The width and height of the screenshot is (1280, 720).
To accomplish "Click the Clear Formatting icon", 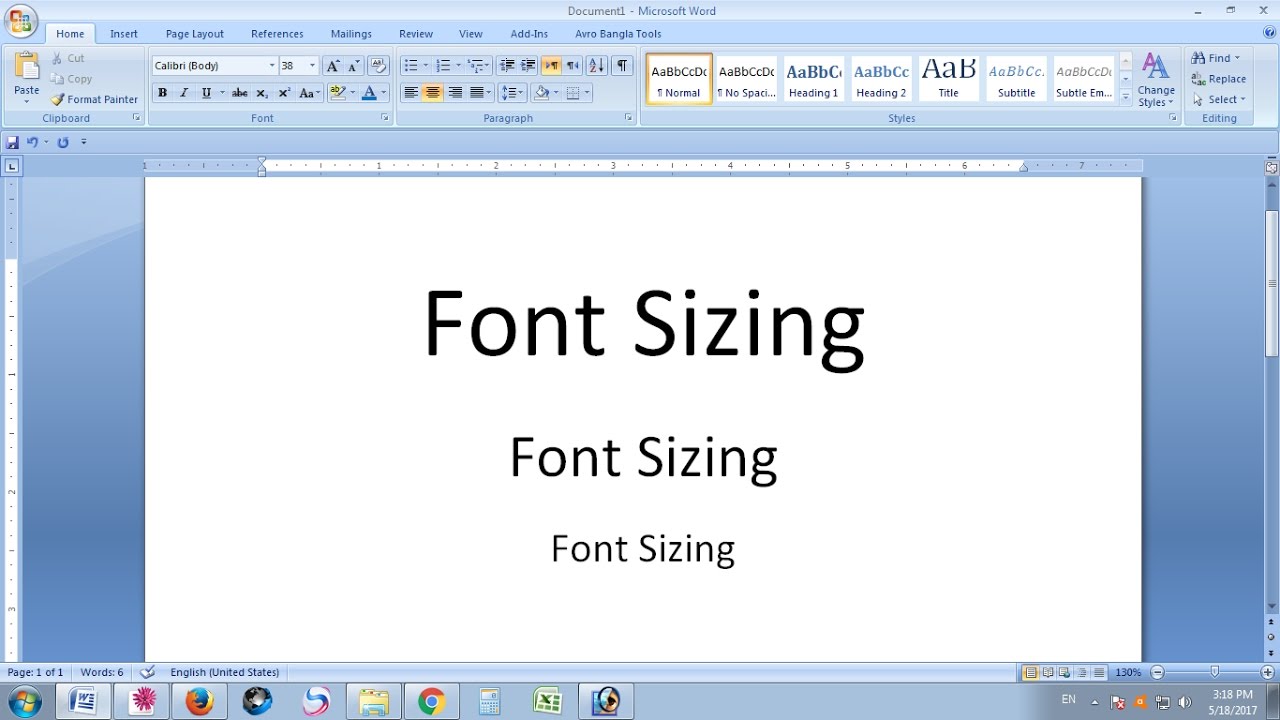I will coord(378,66).
